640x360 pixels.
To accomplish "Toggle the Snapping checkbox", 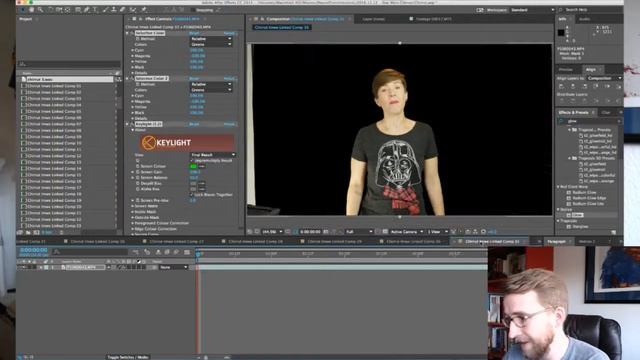I will (193, 10).
